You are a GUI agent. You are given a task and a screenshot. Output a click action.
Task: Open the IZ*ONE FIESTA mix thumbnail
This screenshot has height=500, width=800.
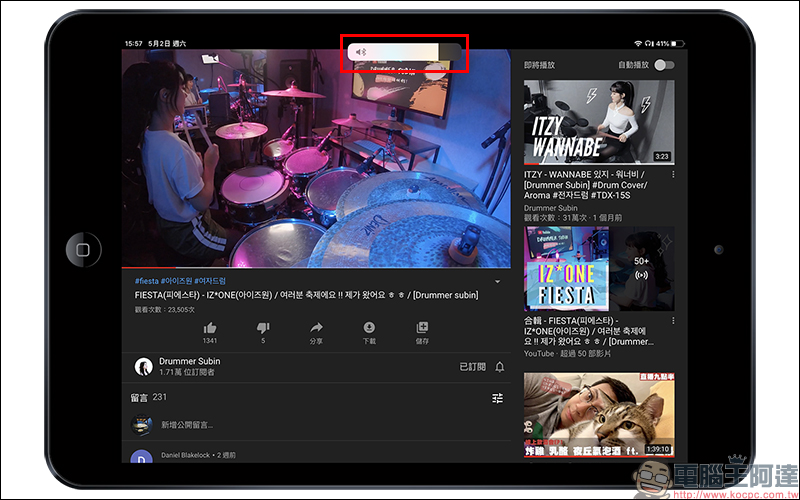pyautogui.click(x=598, y=268)
